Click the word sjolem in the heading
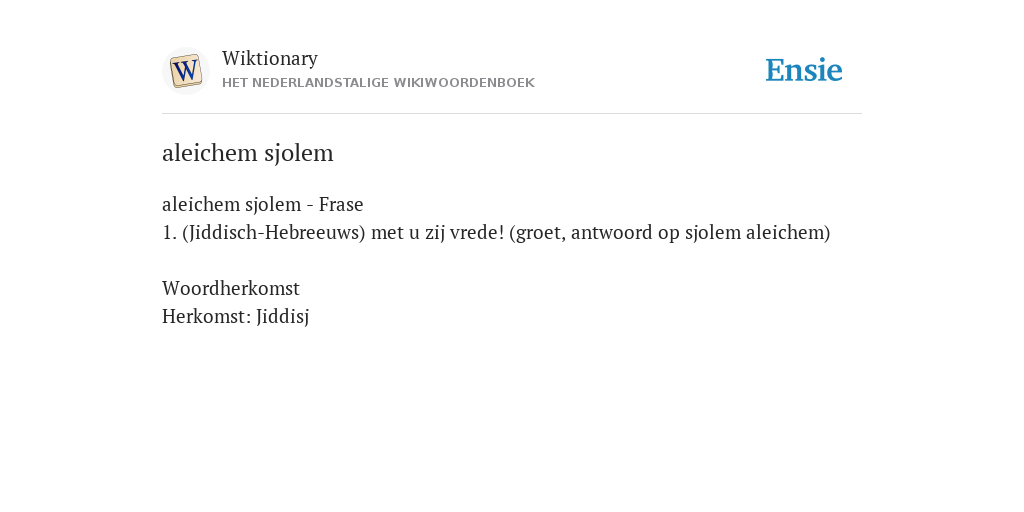 [298, 153]
